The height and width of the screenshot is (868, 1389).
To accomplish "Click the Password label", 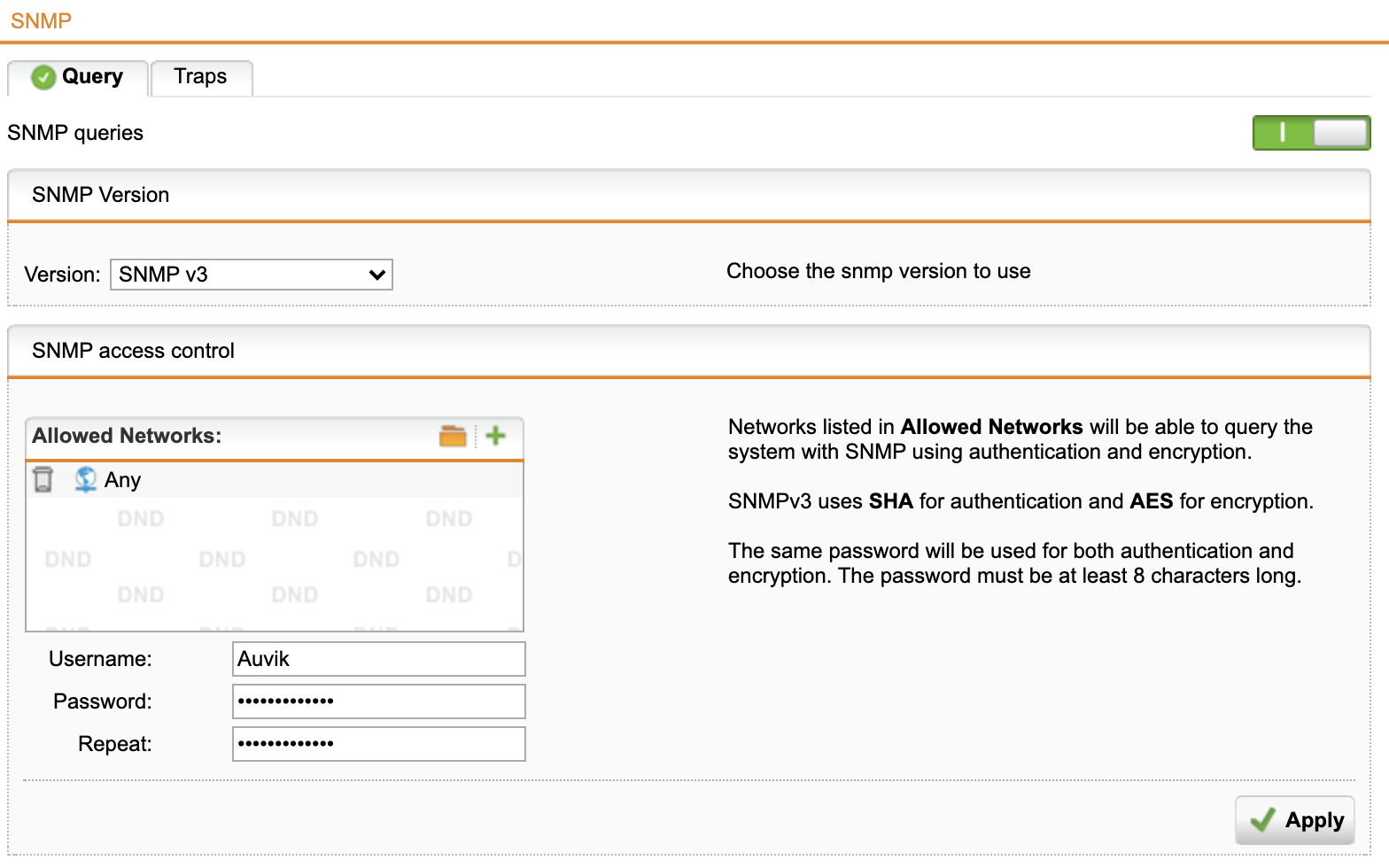I will (x=103, y=701).
